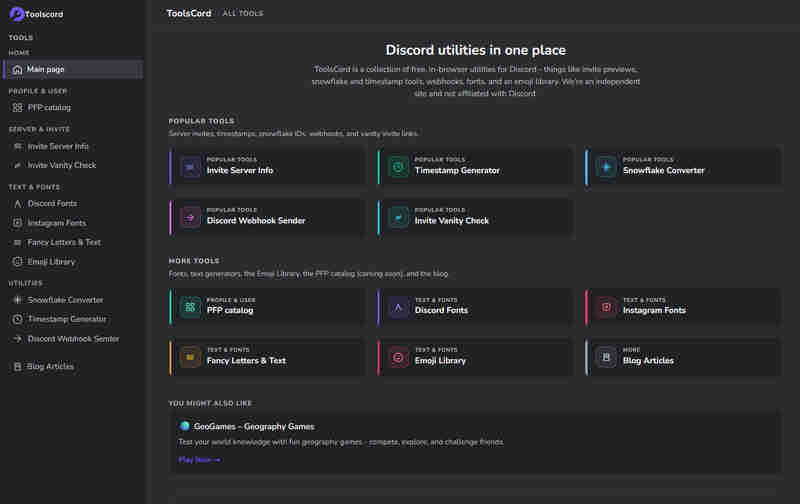Click the Discord Fonts sidebar icon
Screen dimensions: 800x504
tap(17, 204)
